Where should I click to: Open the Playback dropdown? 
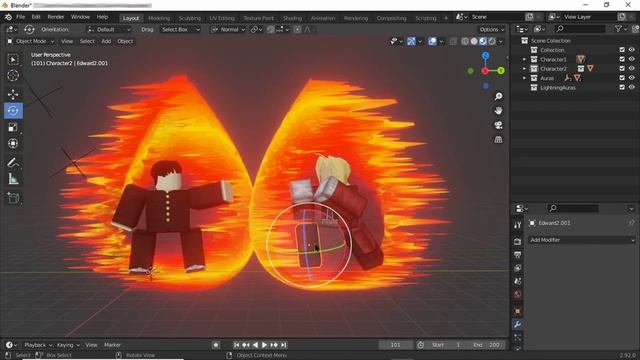click(38, 345)
